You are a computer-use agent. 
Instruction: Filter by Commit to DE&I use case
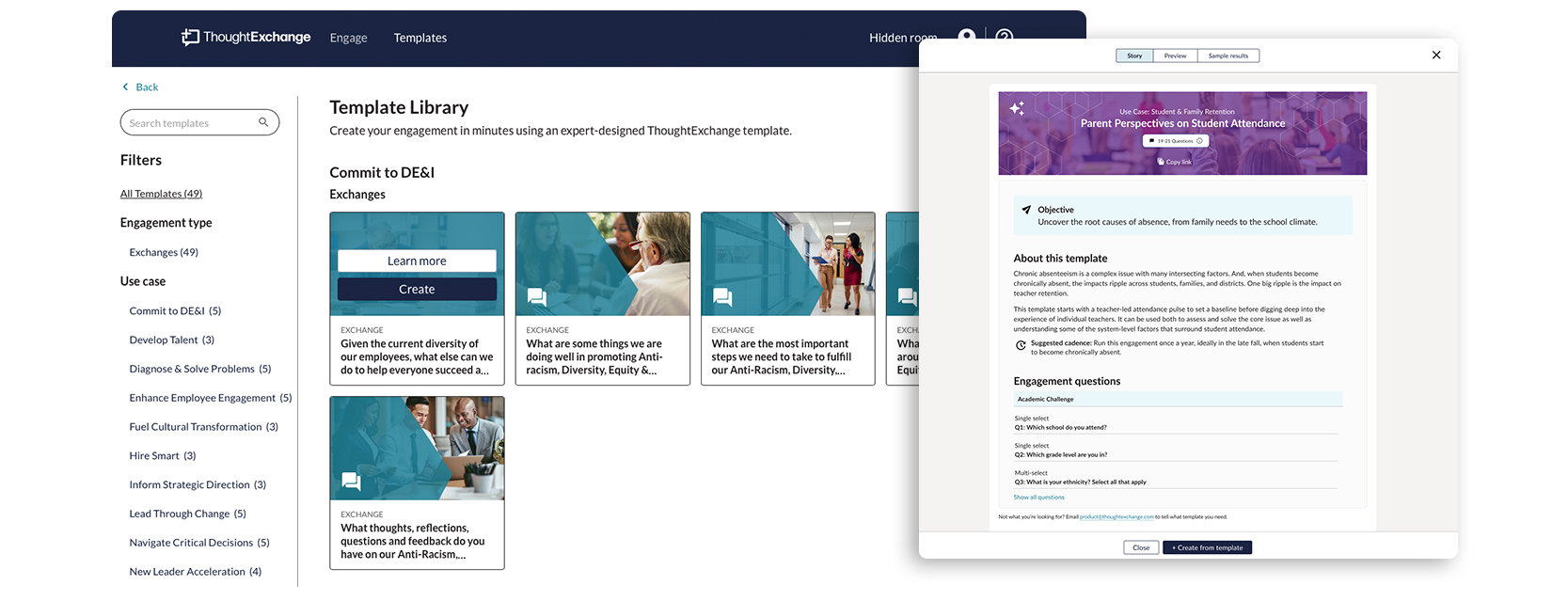point(175,310)
